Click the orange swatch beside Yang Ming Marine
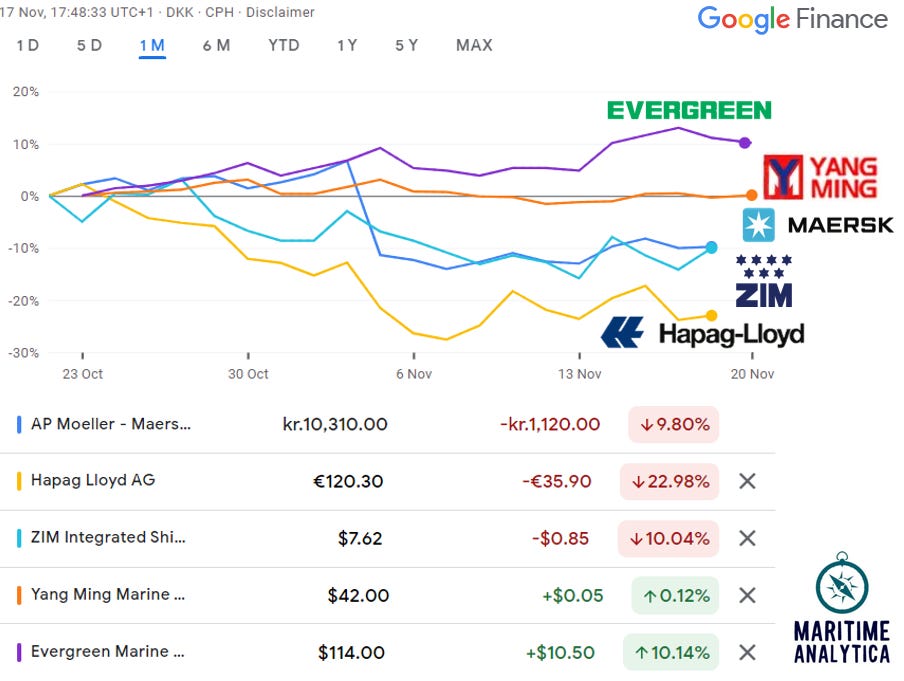 (19, 595)
